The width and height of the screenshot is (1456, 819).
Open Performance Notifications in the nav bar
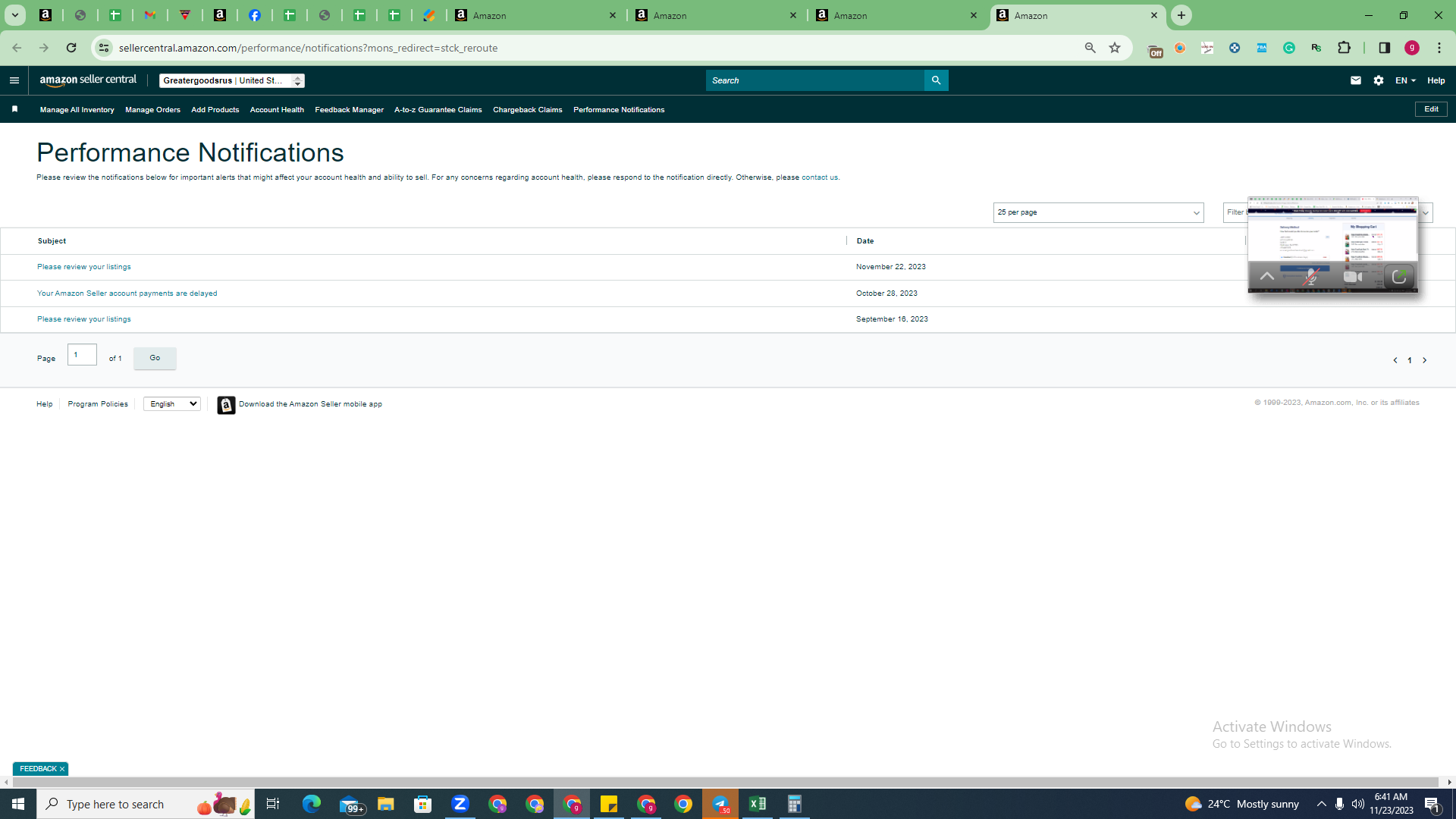point(619,110)
